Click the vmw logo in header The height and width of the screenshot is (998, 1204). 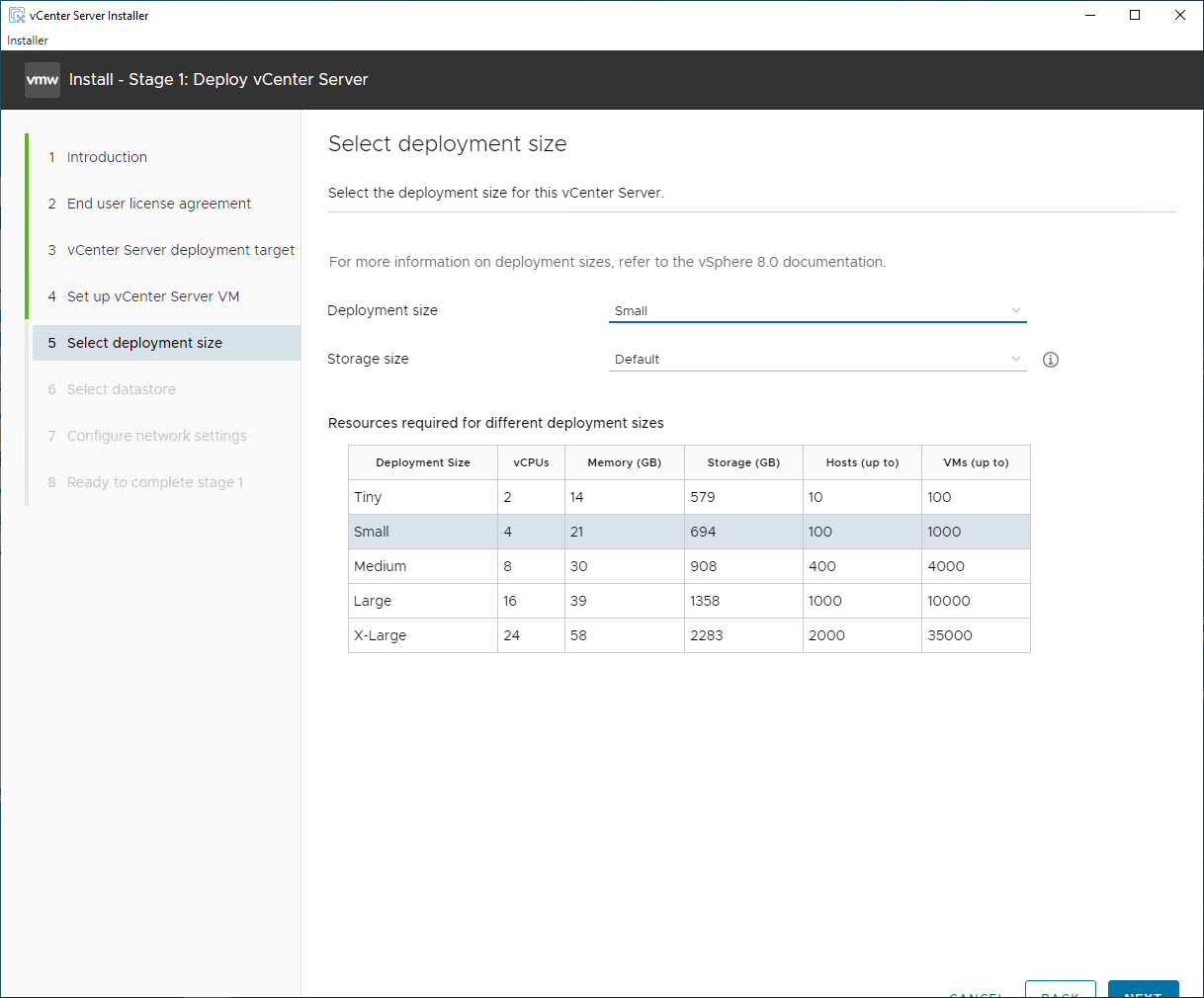click(43, 80)
